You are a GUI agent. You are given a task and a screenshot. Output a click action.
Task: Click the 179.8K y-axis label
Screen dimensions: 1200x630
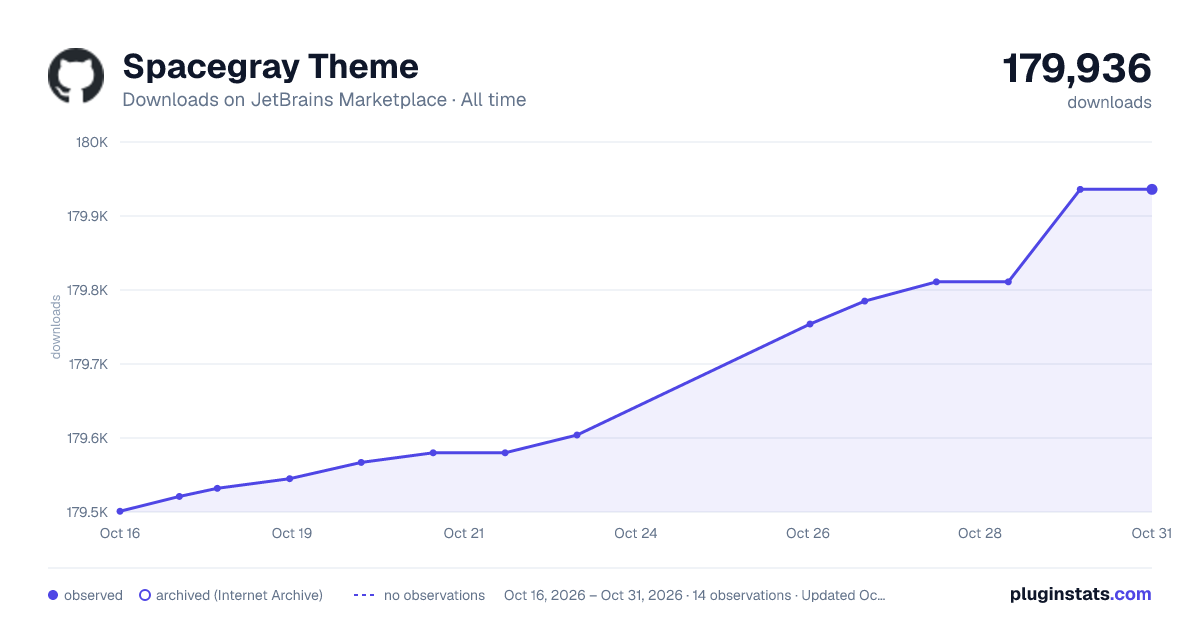tap(87, 290)
